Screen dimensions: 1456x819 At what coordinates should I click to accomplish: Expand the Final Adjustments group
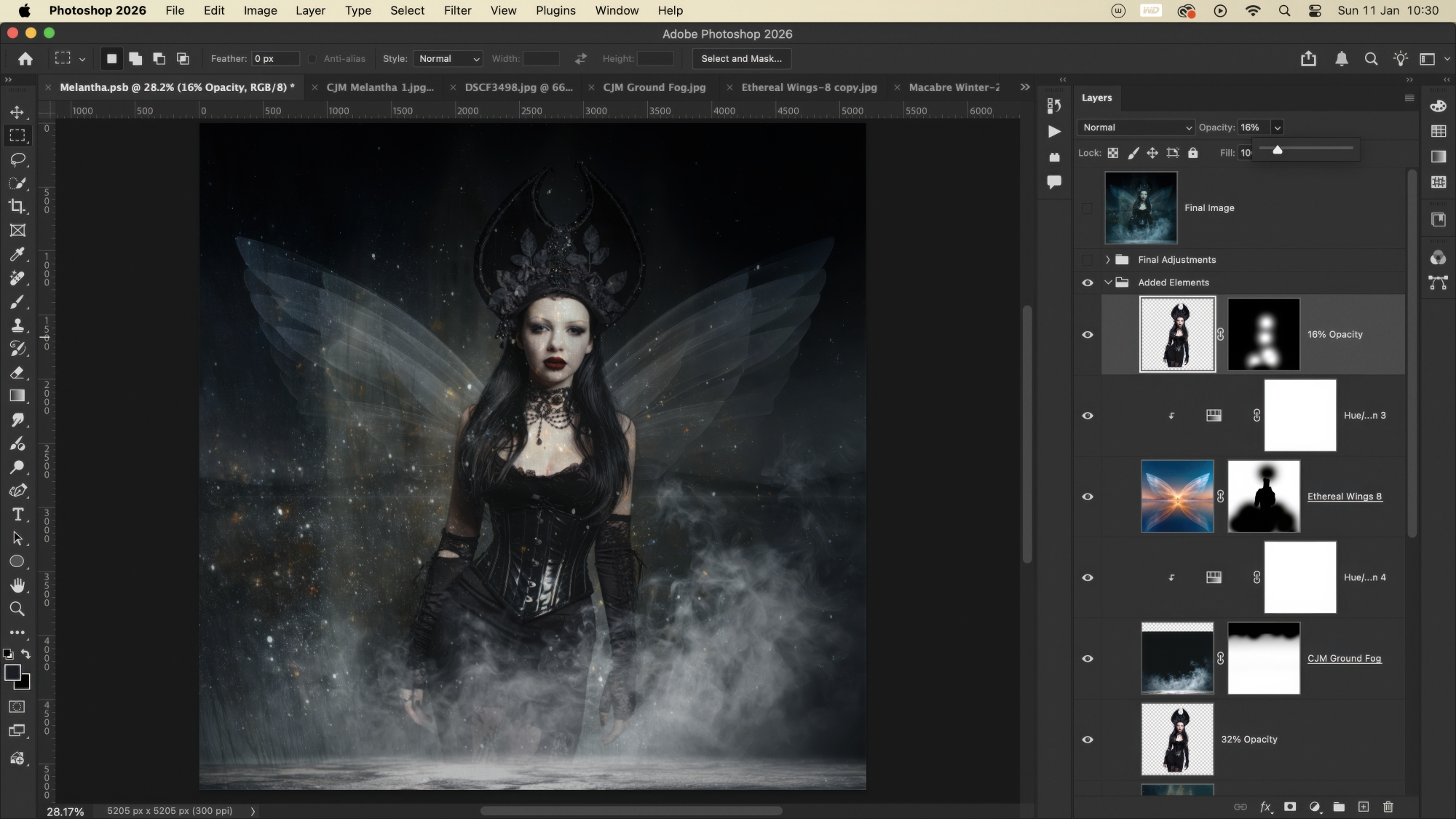click(1107, 260)
